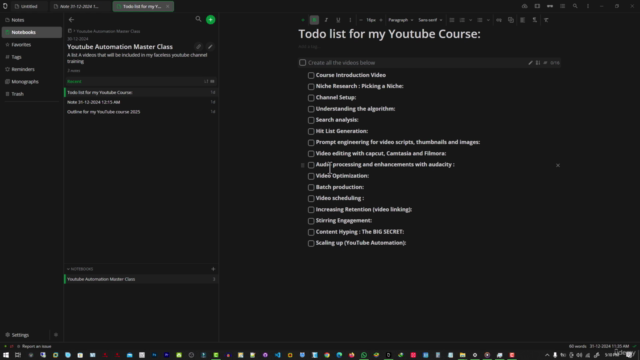Select Youtube Automation Master Class under NOTEBOOKS

coord(141,279)
